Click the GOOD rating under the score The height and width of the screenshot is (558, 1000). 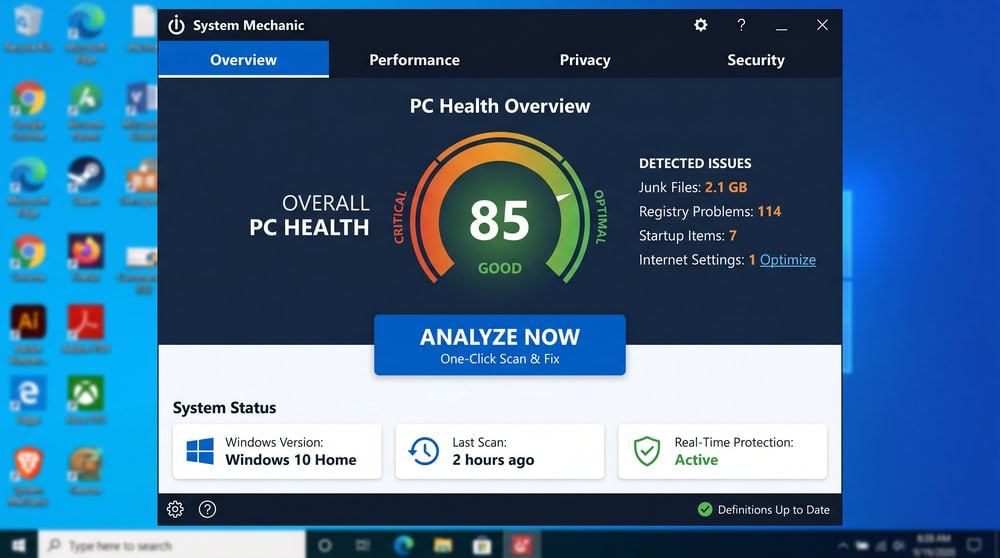(x=500, y=268)
